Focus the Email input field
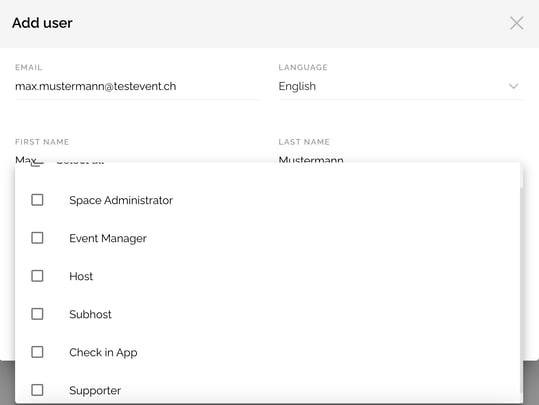The width and height of the screenshot is (539, 405). [137, 86]
